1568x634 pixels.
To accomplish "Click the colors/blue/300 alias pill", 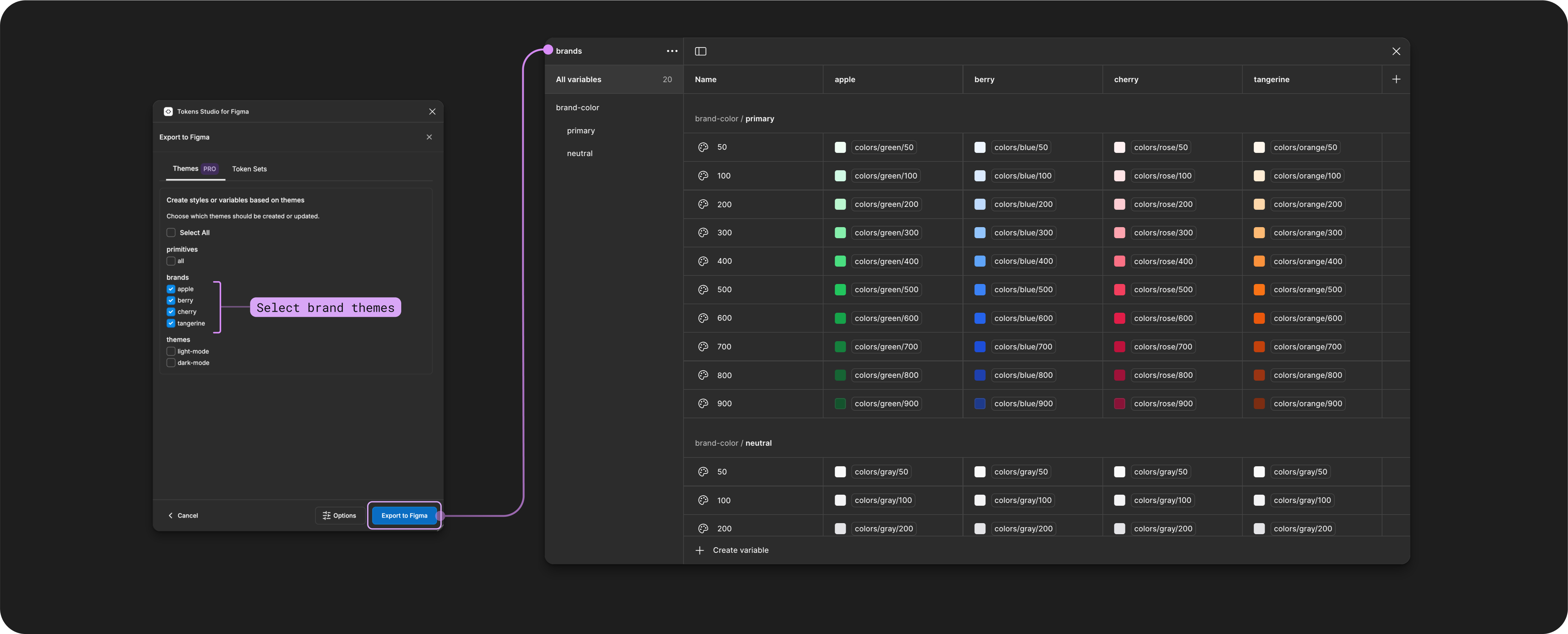I will pos(1023,232).
